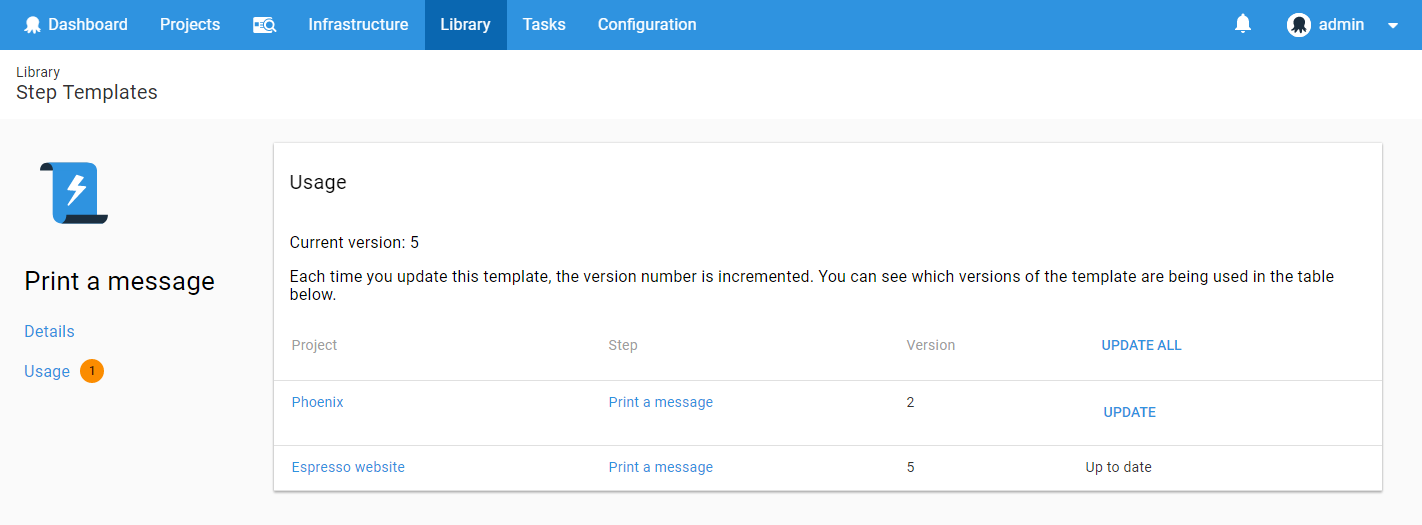Open the Infrastructure section
This screenshot has width=1422, height=525.
tap(358, 25)
